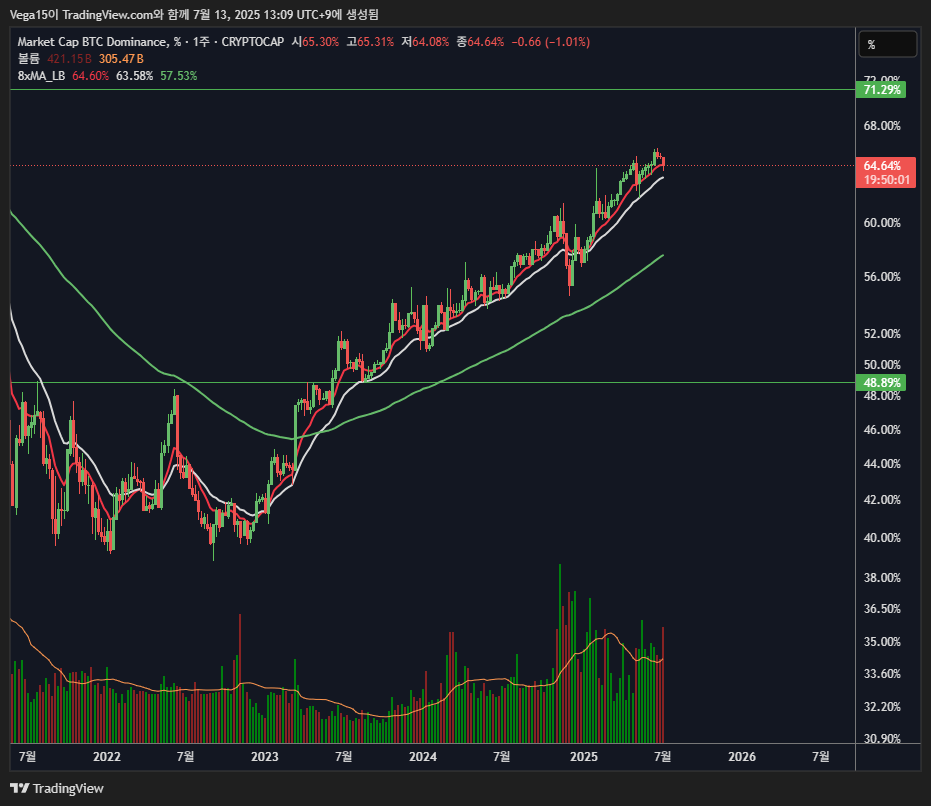Click the 2022 time axis label

107,757
